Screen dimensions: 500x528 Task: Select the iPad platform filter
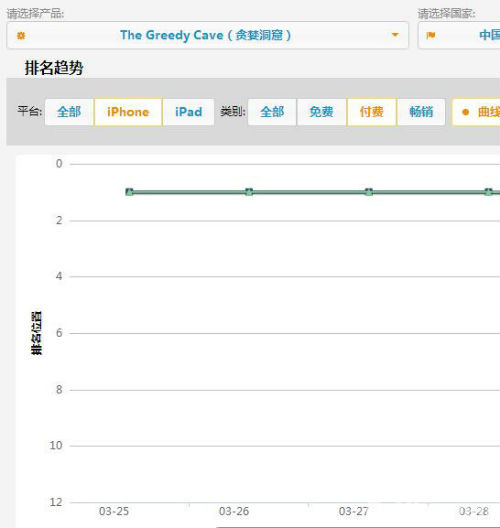[x=189, y=112]
